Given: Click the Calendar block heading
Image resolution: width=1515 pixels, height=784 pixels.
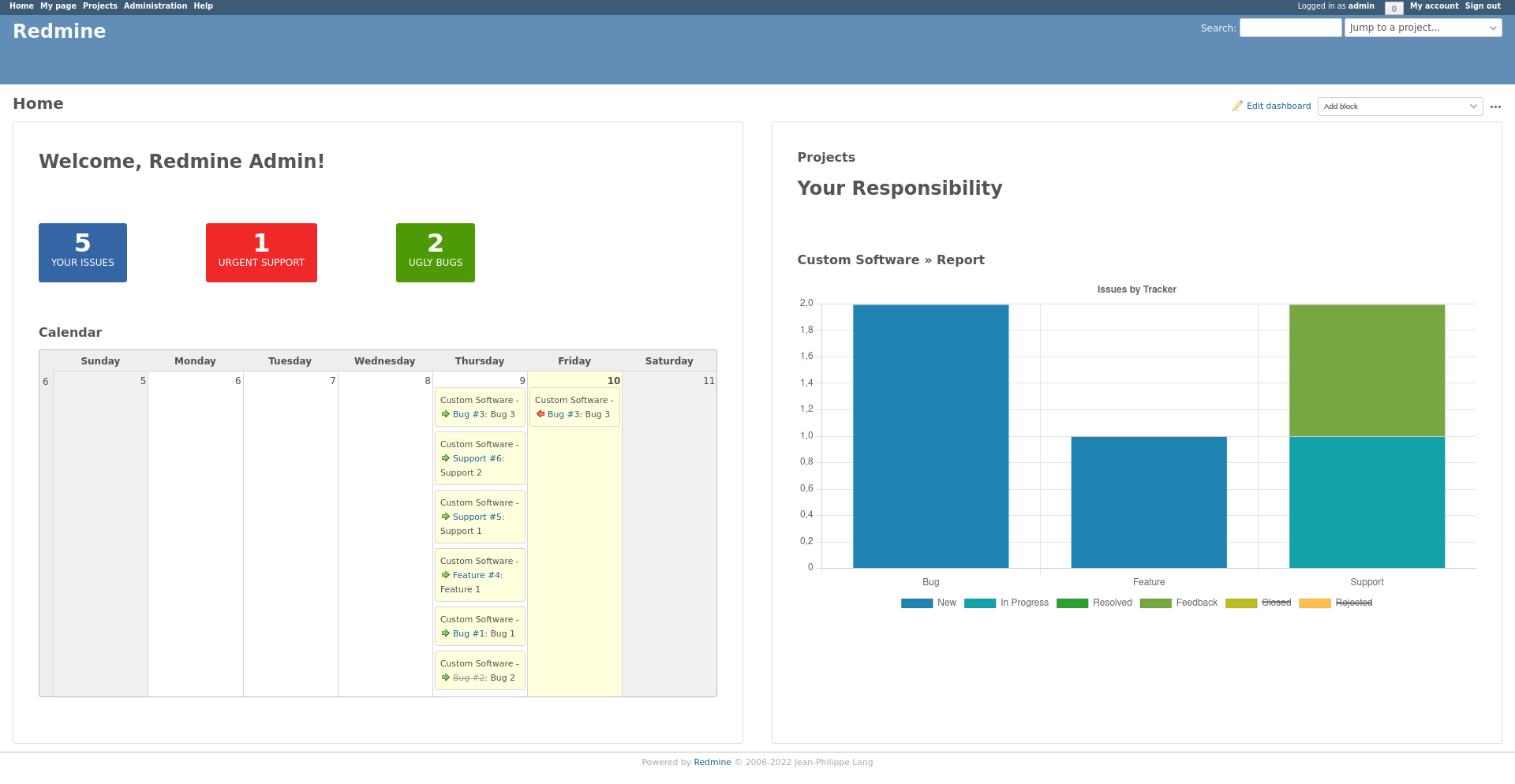Looking at the screenshot, I should pyautogui.click(x=70, y=332).
